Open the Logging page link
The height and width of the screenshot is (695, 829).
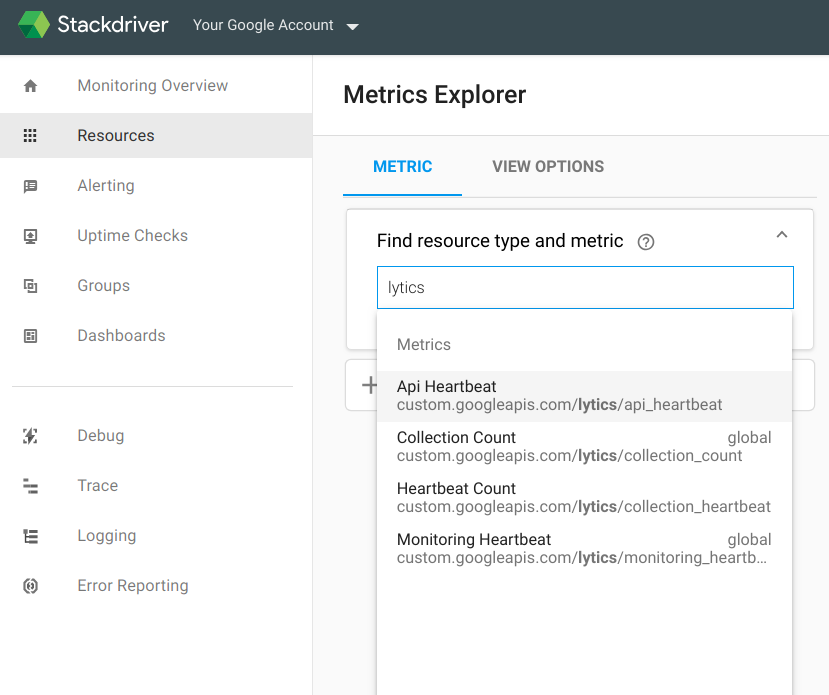(106, 536)
